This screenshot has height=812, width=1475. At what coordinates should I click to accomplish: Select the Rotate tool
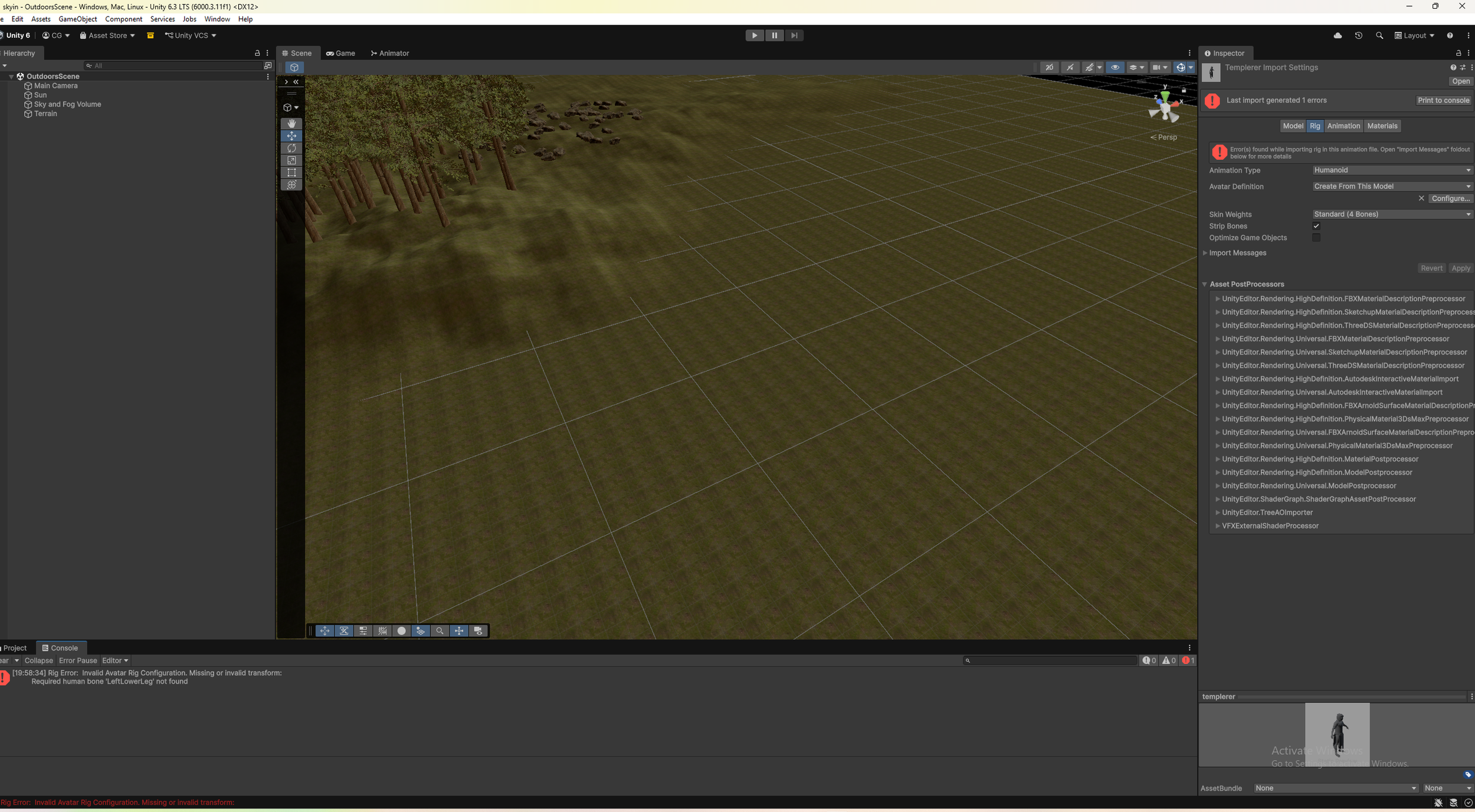click(291, 149)
